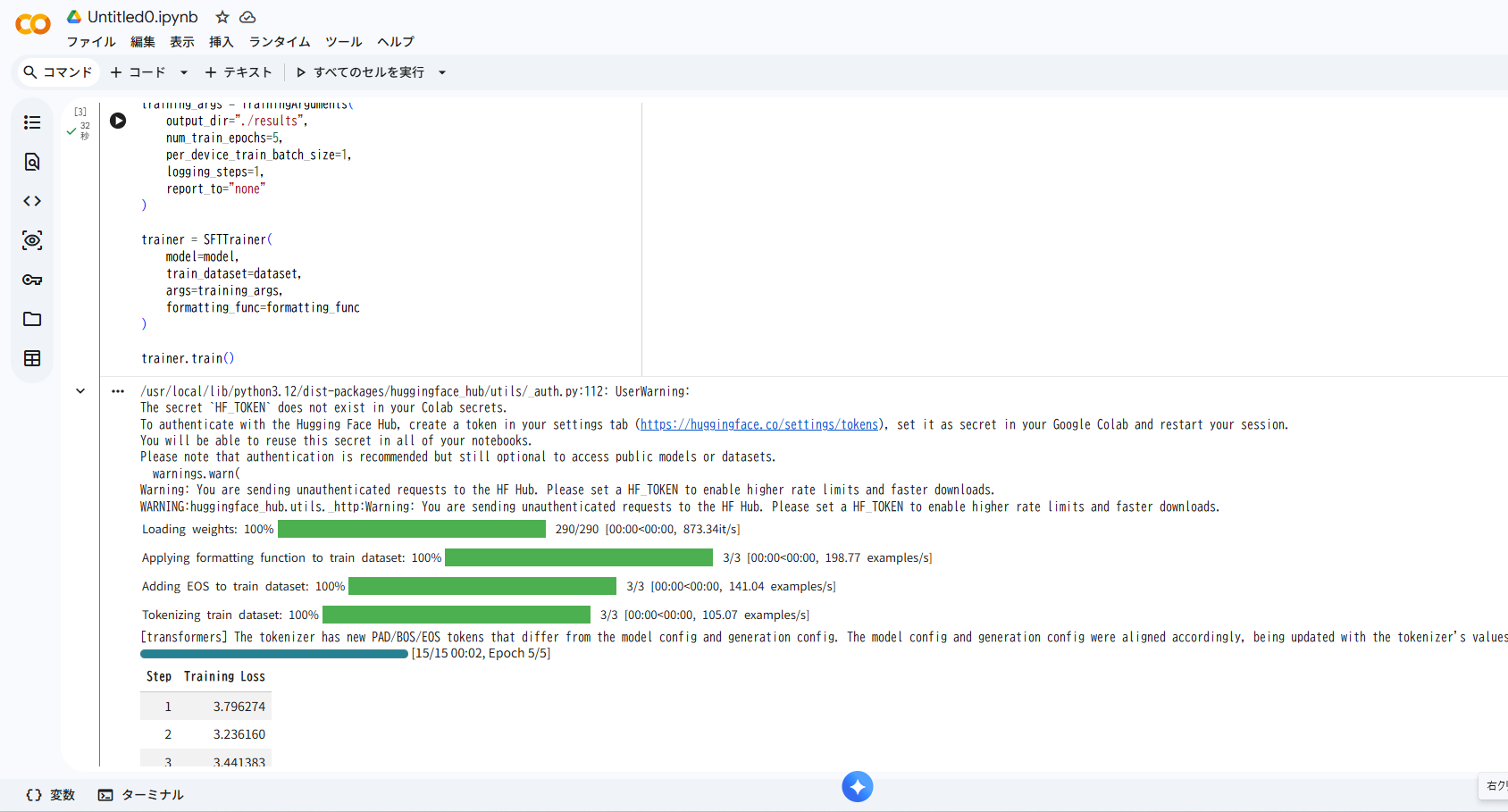The width and height of the screenshot is (1508, 812).
Task: Click the model=model code line
Action: click(202, 256)
